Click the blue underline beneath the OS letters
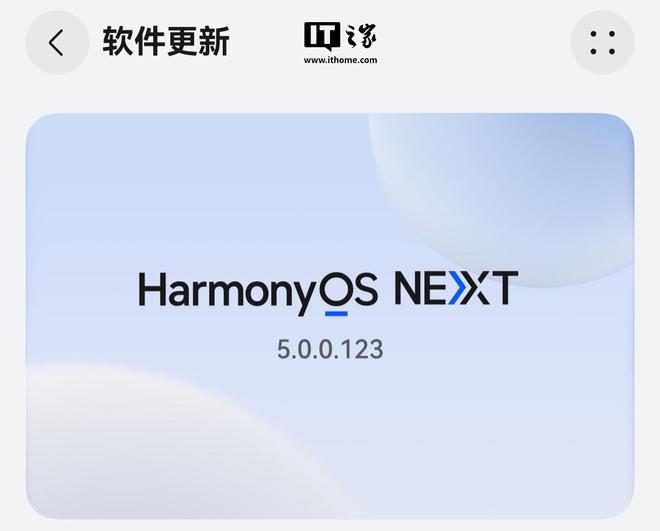Image resolution: width=660 pixels, height=531 pixels. pyautogui.click(x=336, y=313)
